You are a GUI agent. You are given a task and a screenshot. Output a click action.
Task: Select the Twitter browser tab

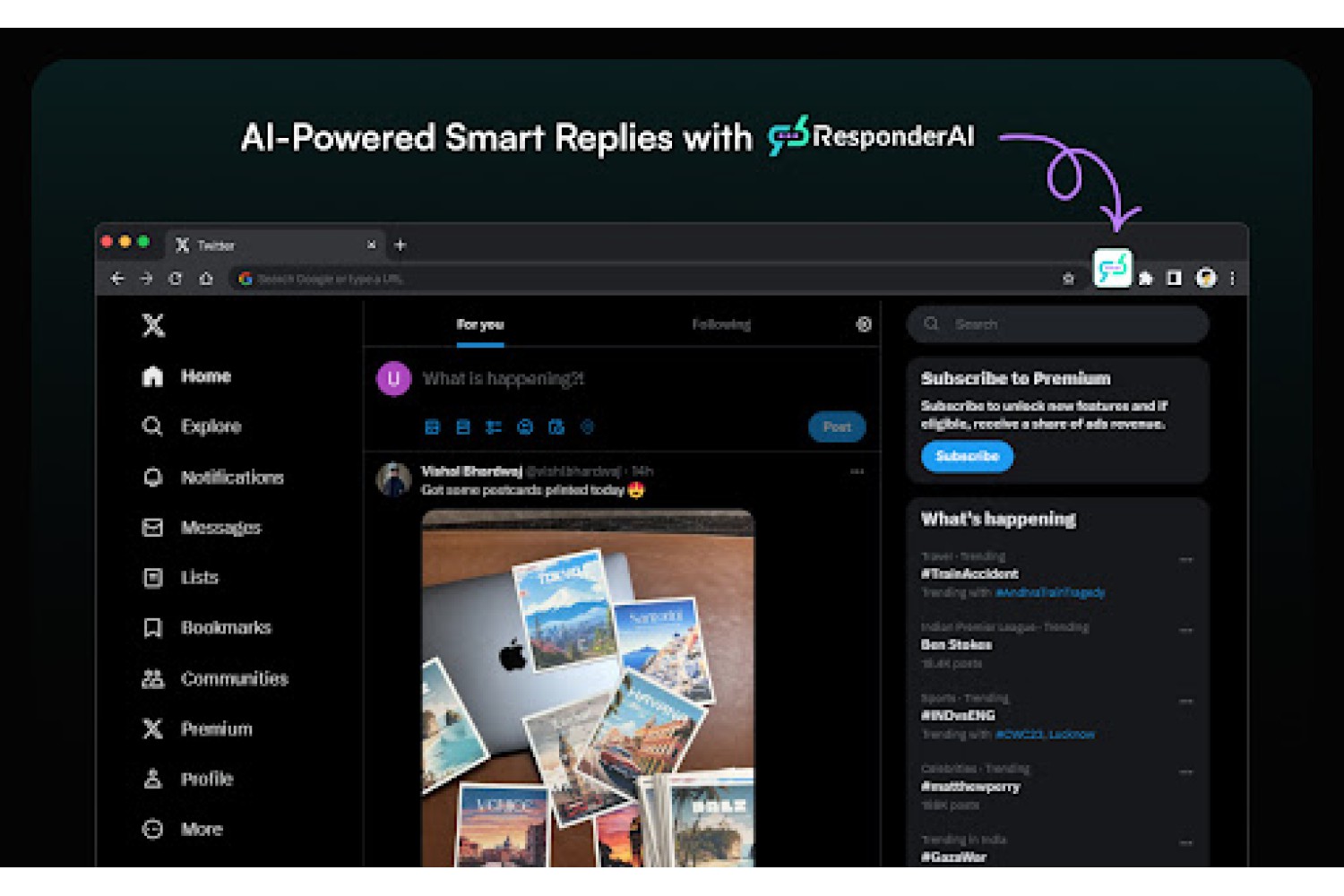[x=274, y=245]
